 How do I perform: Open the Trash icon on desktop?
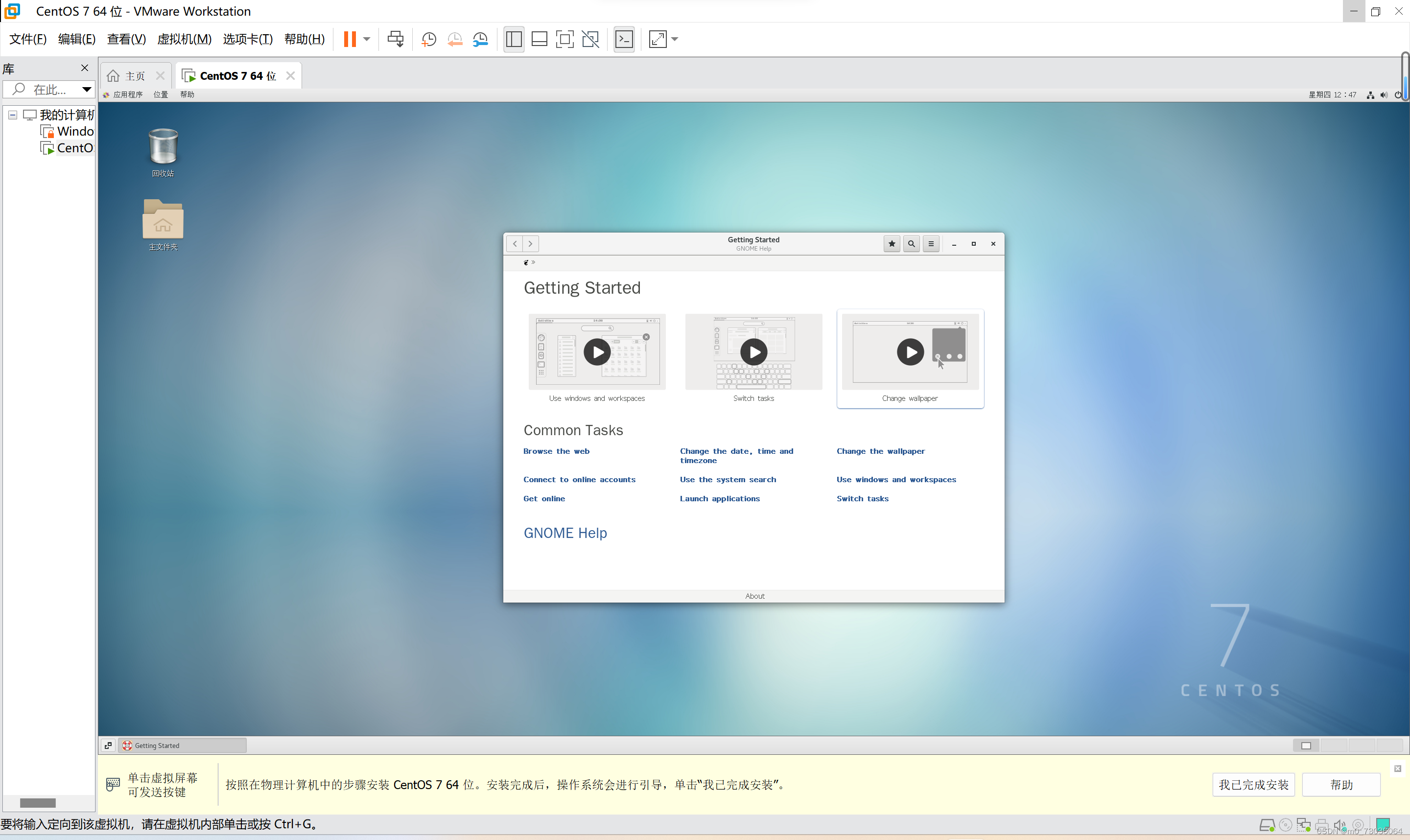pyautogui.click(x=163, y=147)
